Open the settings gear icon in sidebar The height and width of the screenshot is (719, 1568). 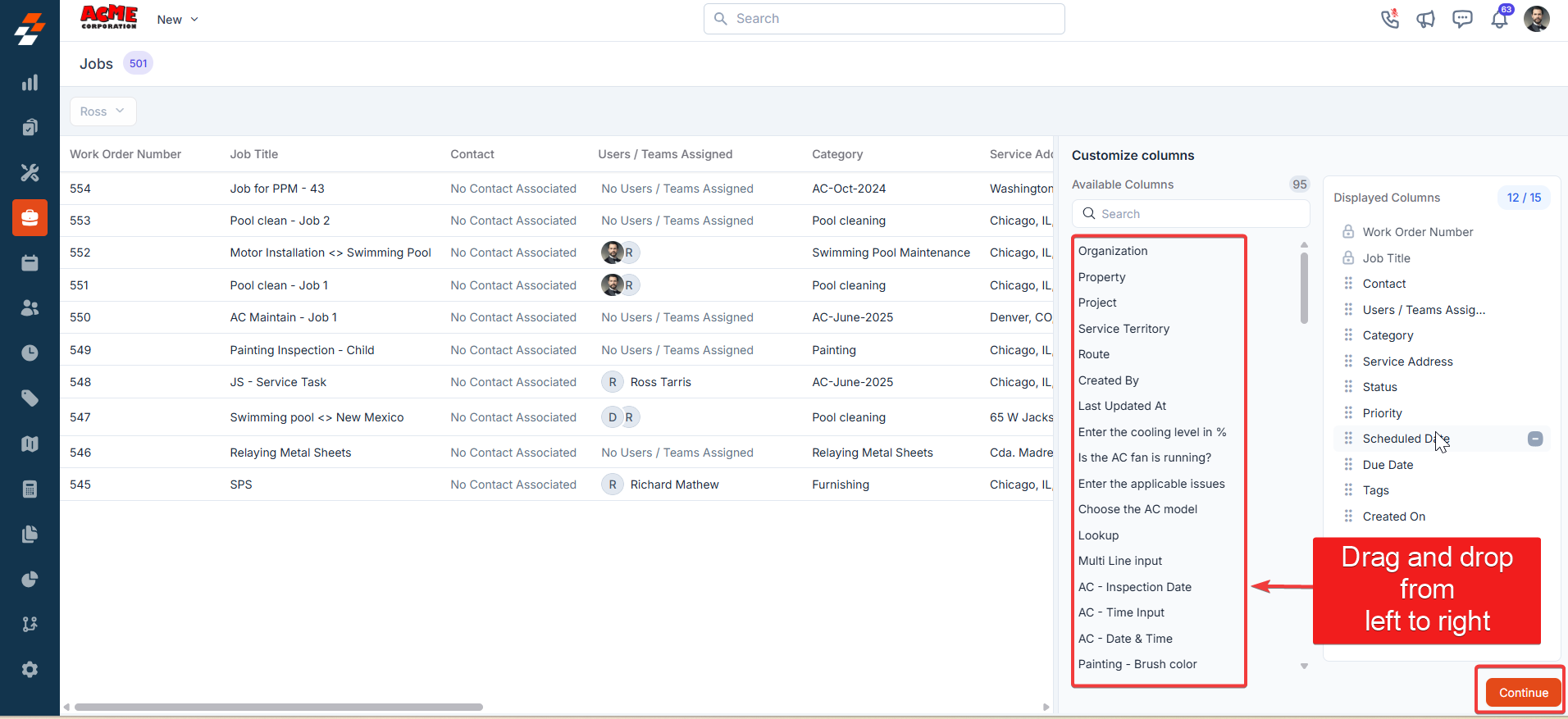click(x=30, y=670)
